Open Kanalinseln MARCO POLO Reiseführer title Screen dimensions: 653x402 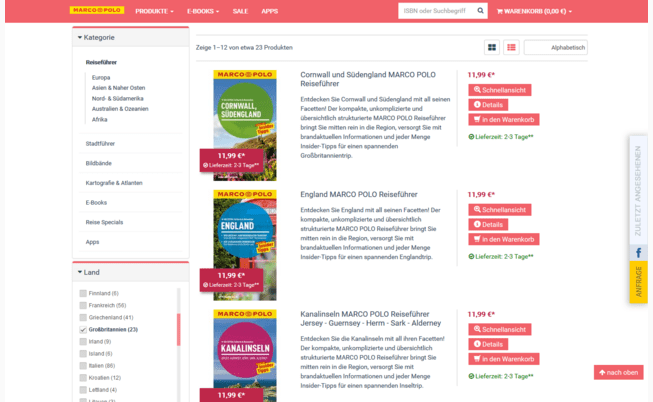coord(371,319)
